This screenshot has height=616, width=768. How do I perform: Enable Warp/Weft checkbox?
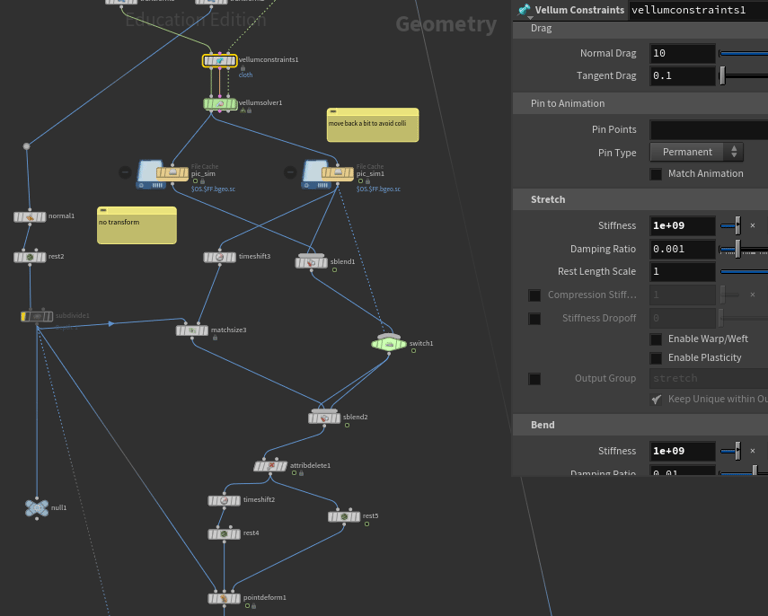coord(656,339)
